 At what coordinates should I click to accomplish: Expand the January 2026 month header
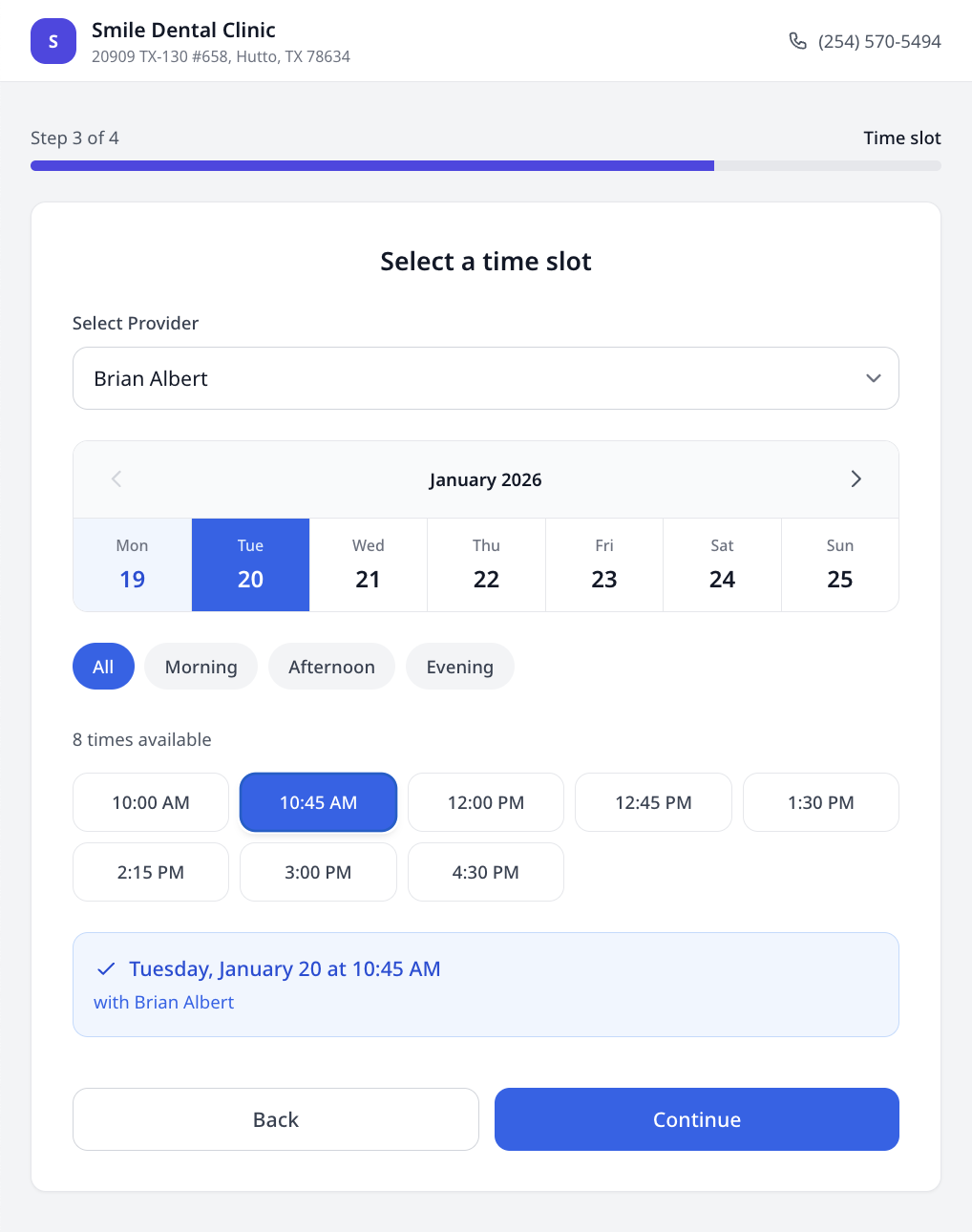pyautogui.click(x=485, y=478)
